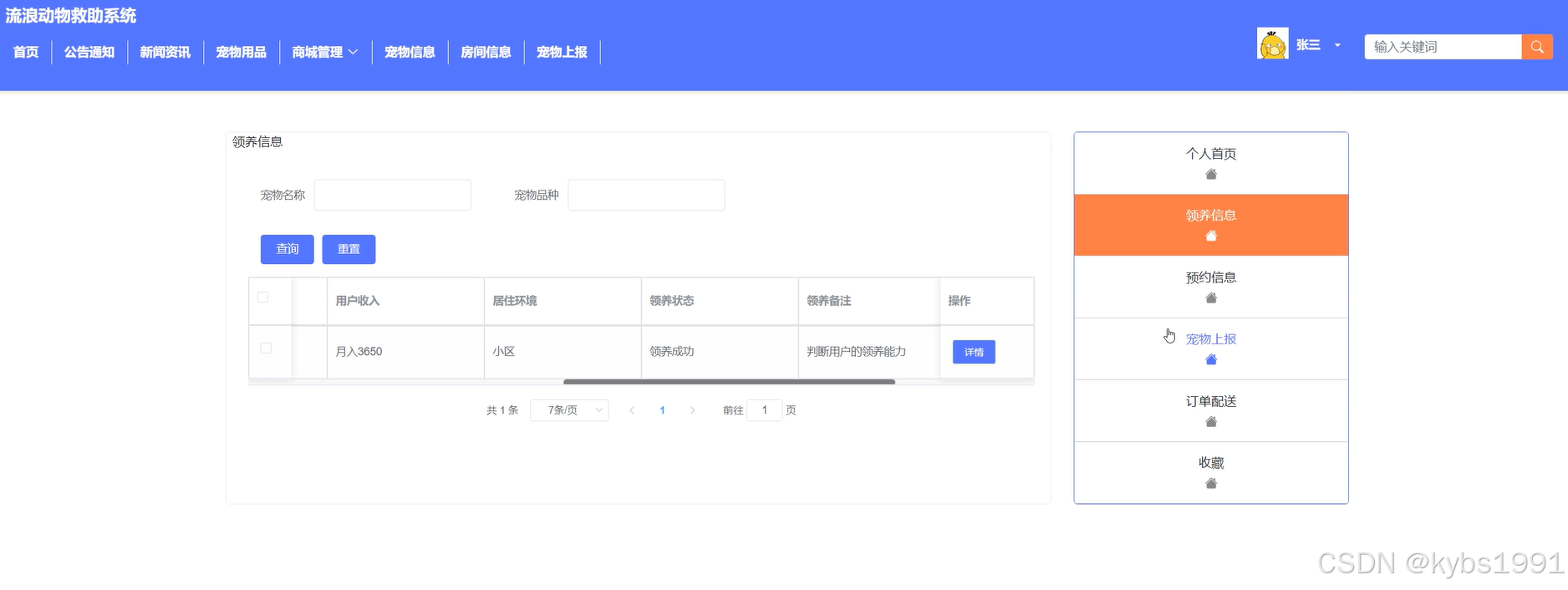Click the 前往 page number input
The width and height of the screenshot is (1568, 590).
pos(764,410)
